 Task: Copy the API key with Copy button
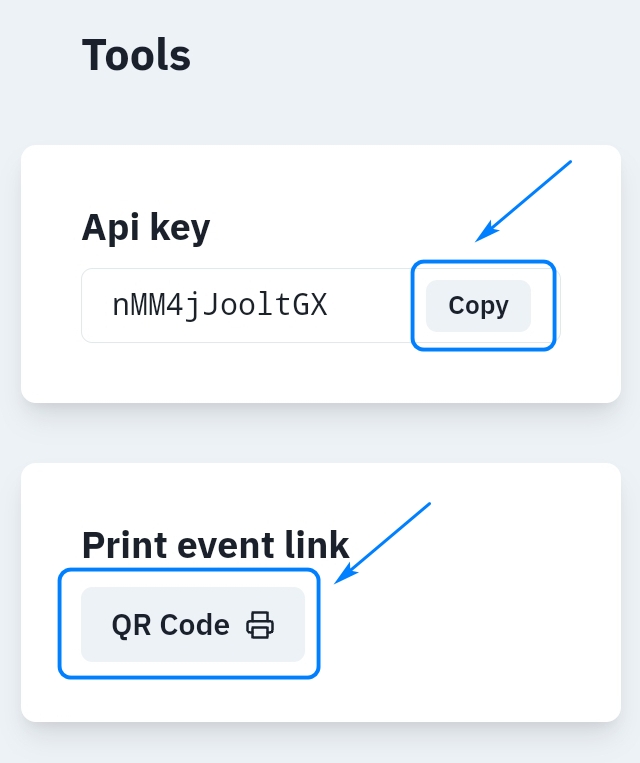coord(478,306)
